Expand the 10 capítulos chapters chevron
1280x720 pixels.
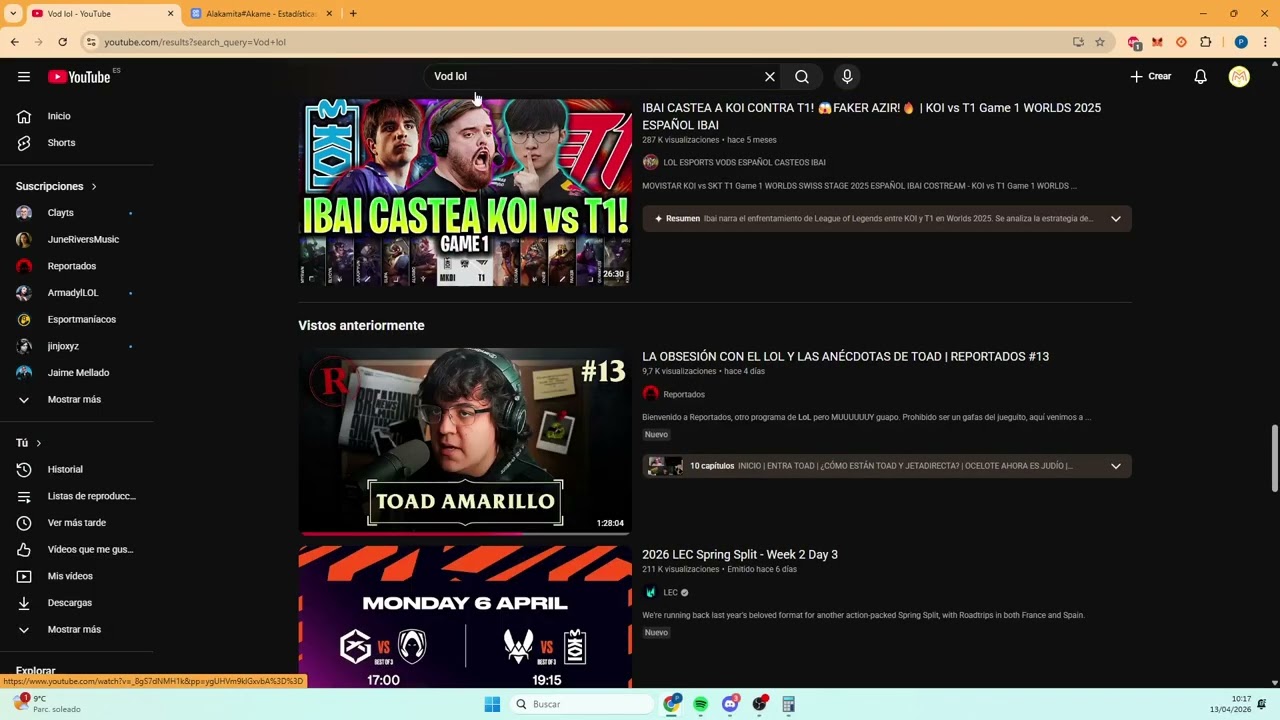click(x=1116, y=466)
